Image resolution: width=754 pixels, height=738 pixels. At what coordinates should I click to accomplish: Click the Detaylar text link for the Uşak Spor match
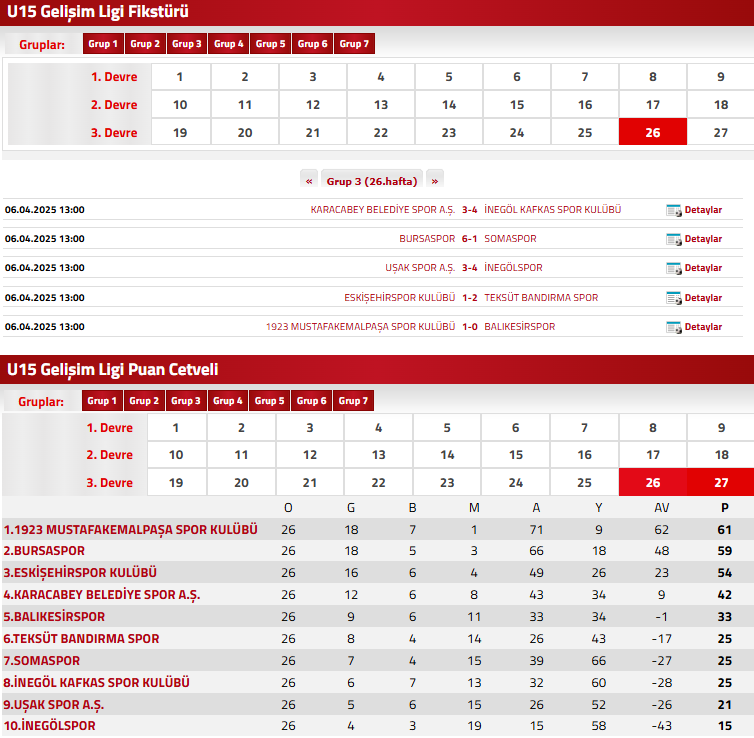coord(702,268)
